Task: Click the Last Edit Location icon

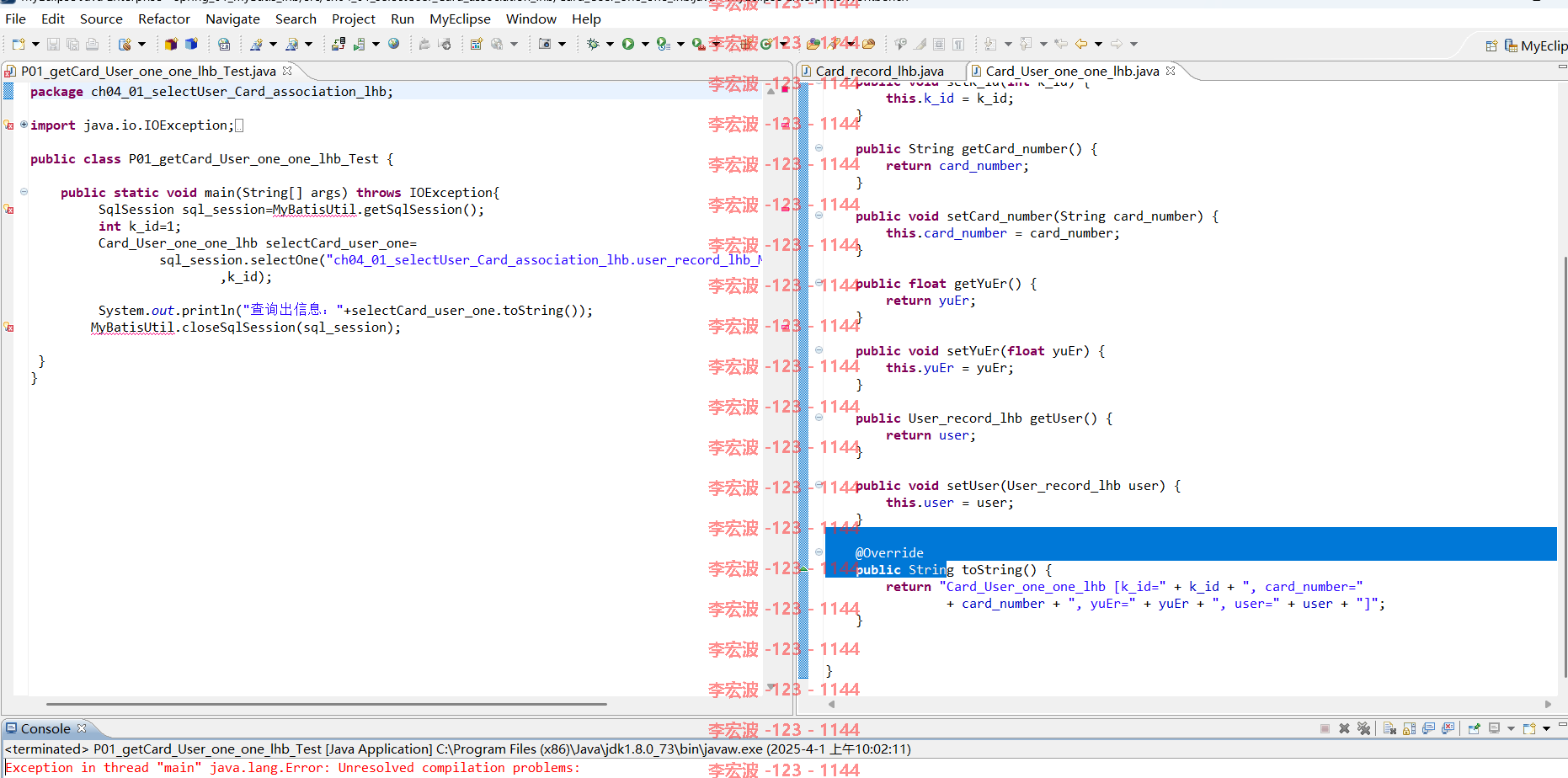Action: tap(1061, 44)
